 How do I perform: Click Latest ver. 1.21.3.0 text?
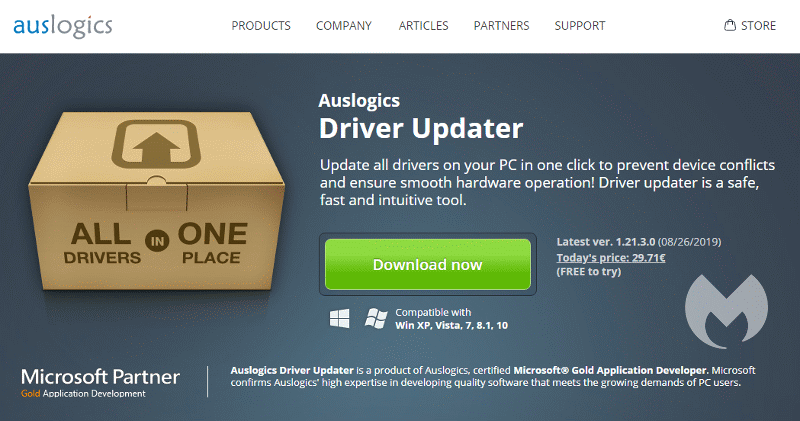606,242
